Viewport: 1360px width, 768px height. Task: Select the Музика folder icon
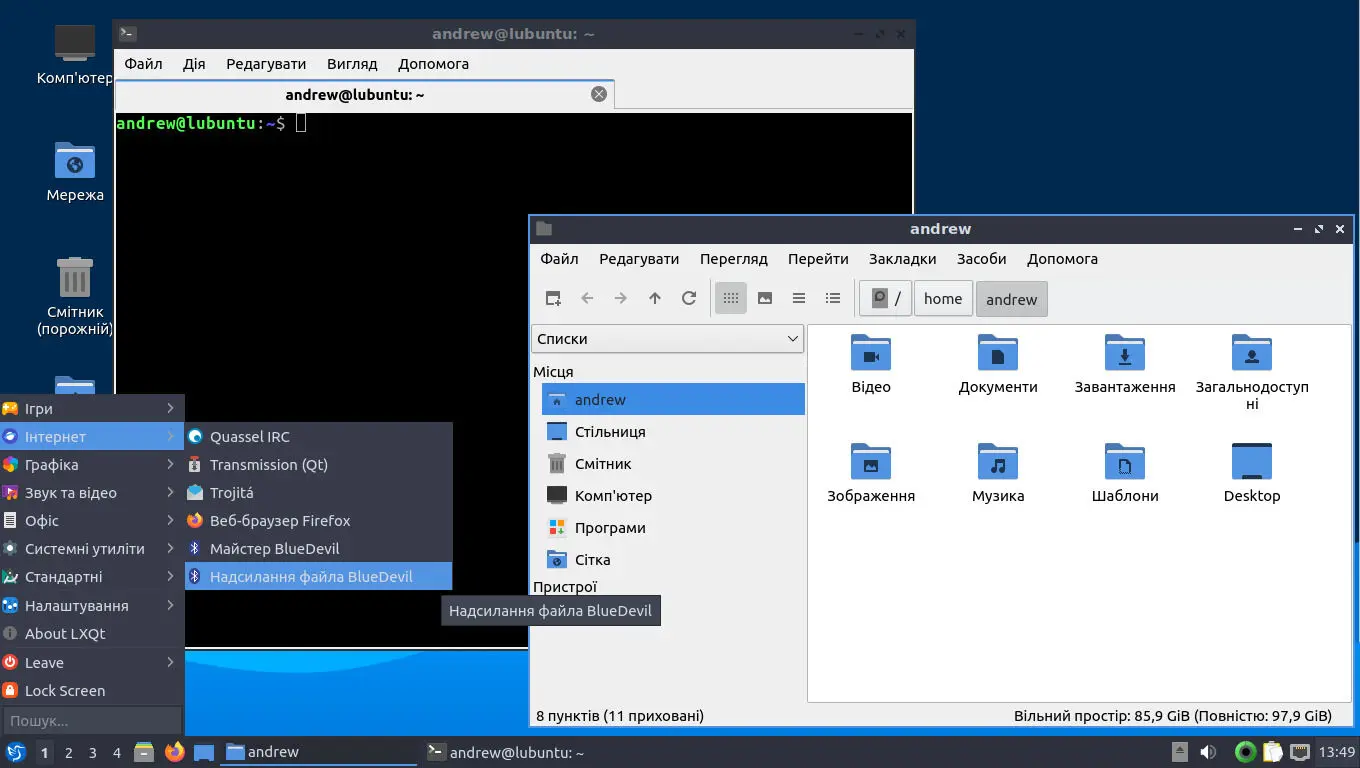[998, 462]
